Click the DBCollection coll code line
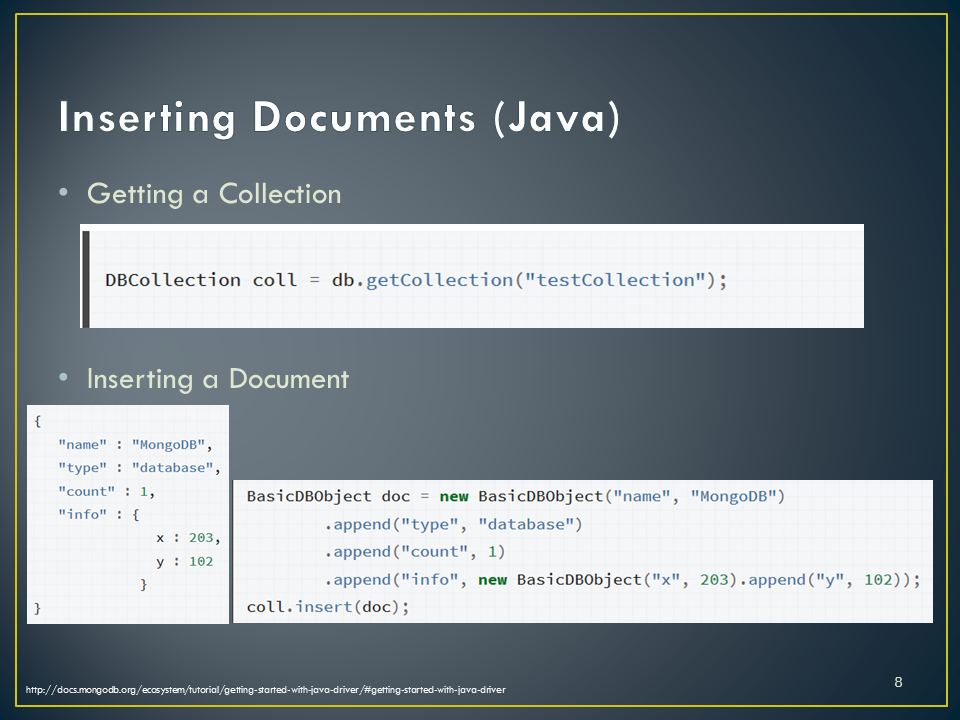 (x=416, y=280)
